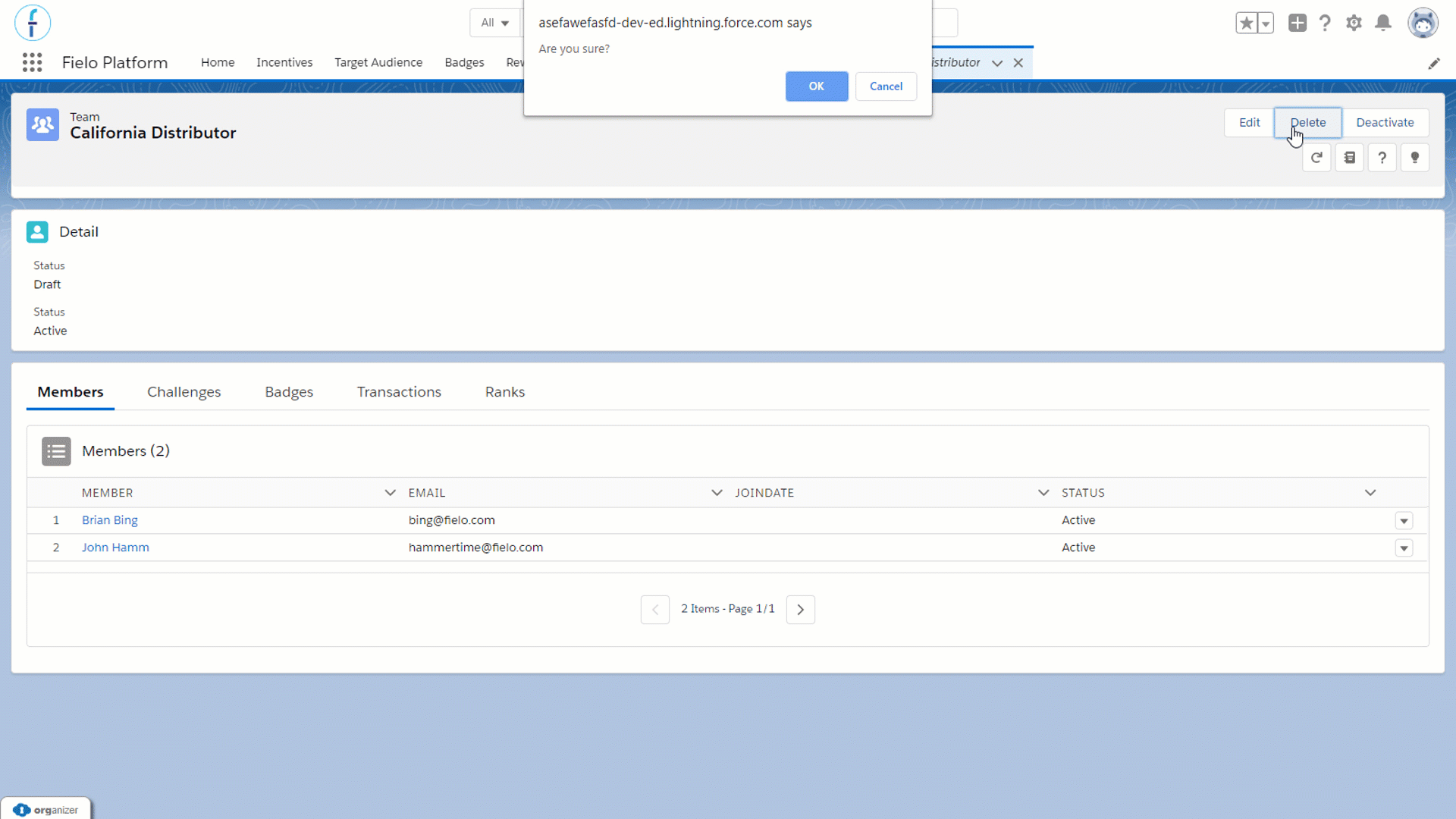
Task: Open row actions for Brian Bing
Action: pyautogui.click(x=1404, y=521)
